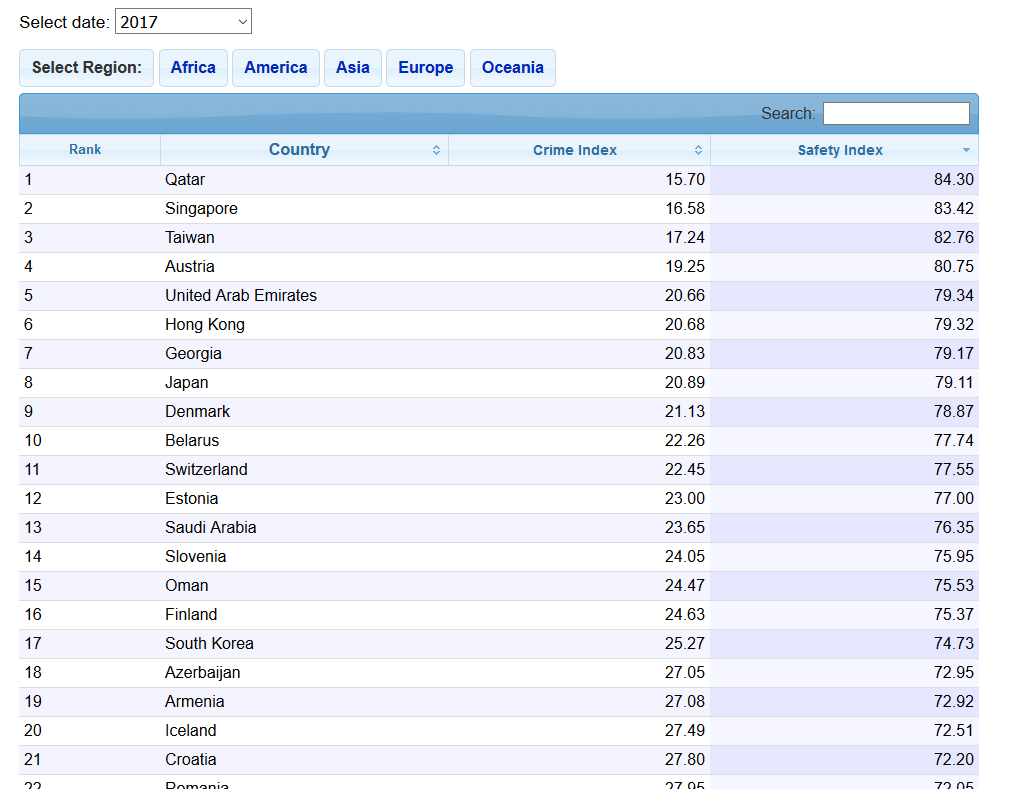1011x789 pixels.
Task: Filter by the Africa region
Action: click(x=193, y=68)
